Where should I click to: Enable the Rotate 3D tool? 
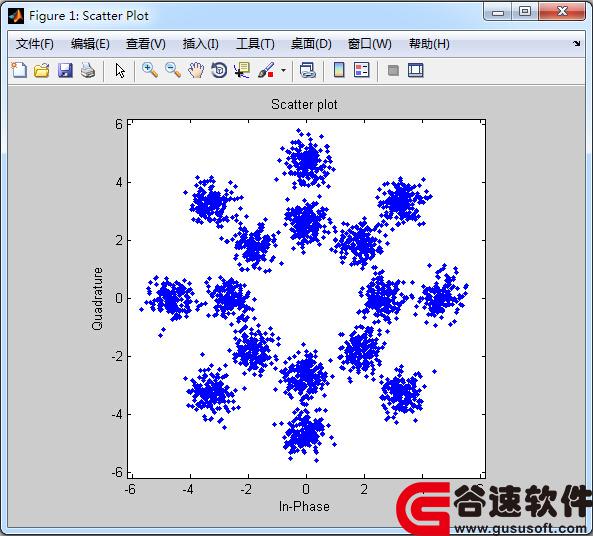coord(219,70)
